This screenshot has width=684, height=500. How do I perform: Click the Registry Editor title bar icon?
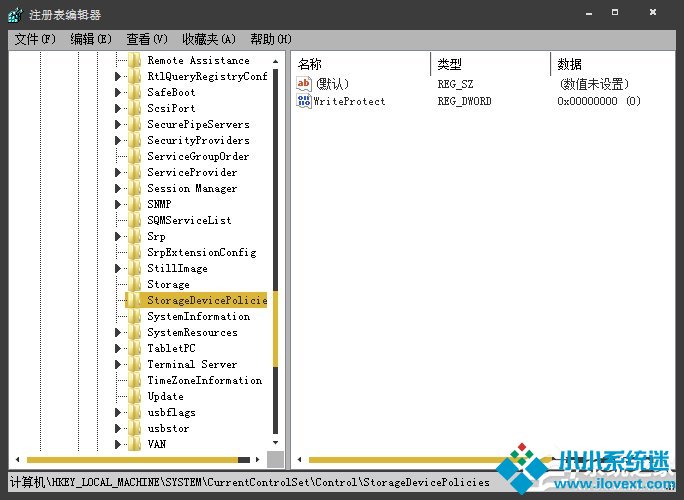(x=16, y=14)
